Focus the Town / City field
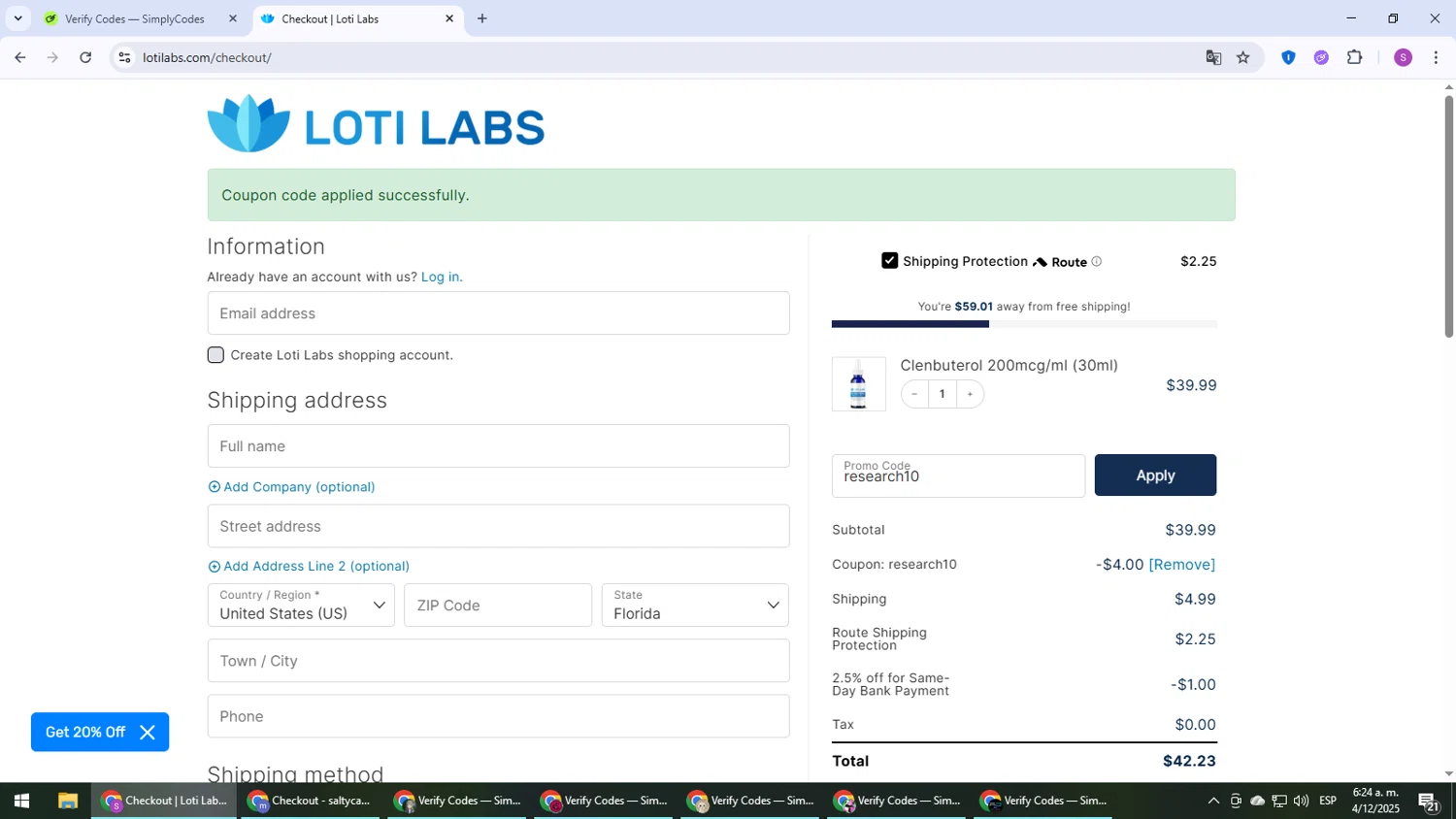The image size is (1456, 819). click(498, 661)
